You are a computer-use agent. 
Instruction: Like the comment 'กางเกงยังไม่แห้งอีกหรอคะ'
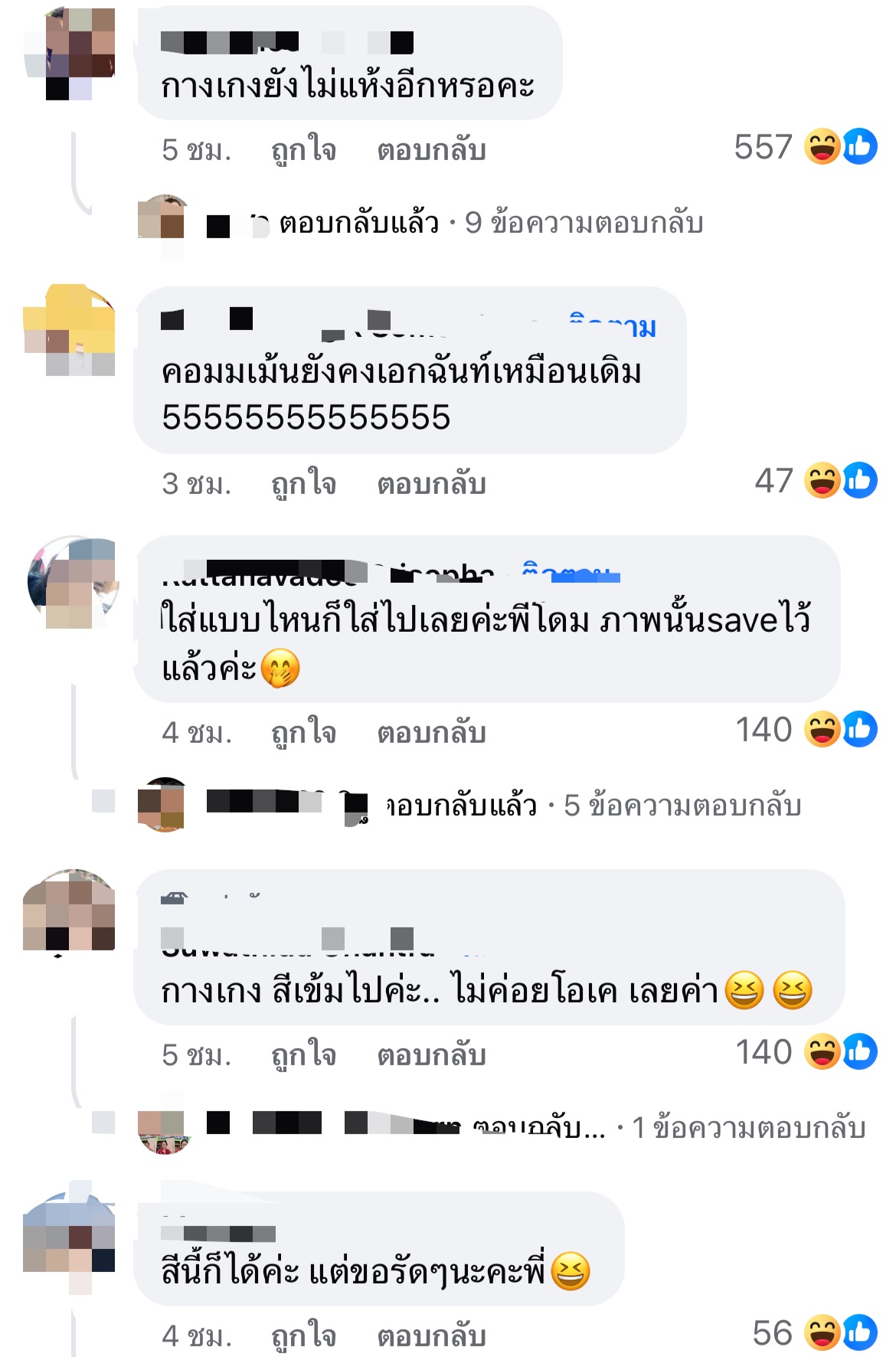tap(304, 149)
